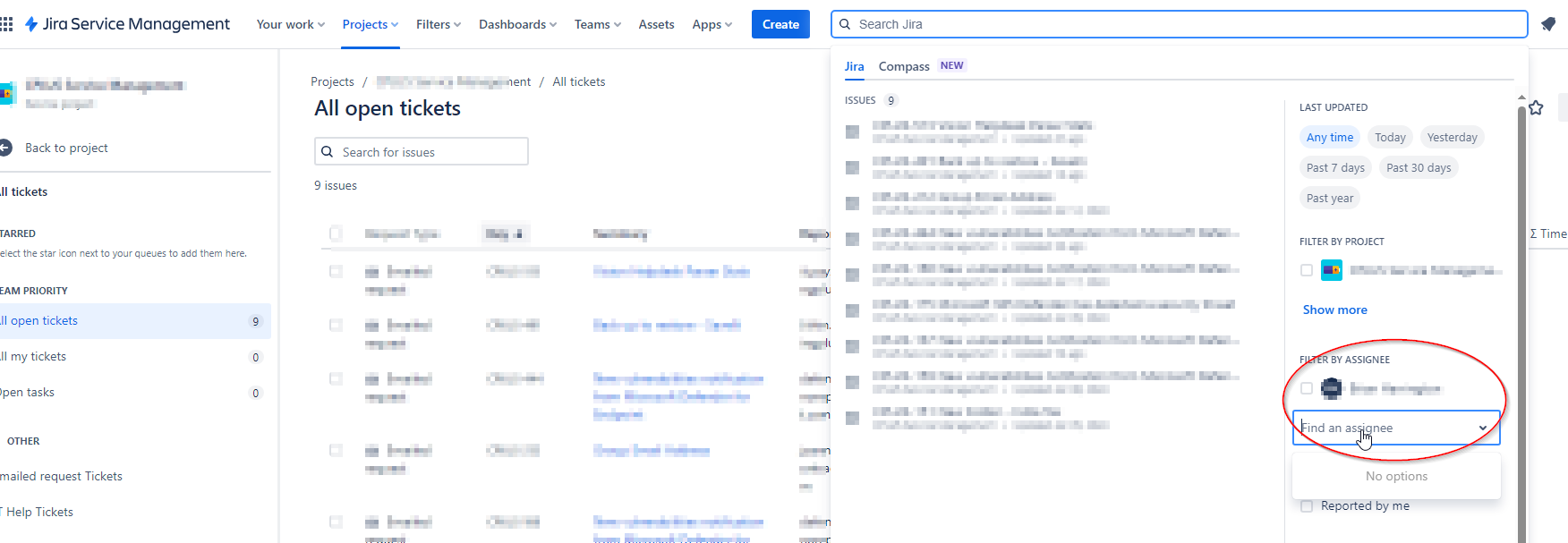Click the project avatar in Filter by Project
1568x543 pixels.
point(1332,270)
